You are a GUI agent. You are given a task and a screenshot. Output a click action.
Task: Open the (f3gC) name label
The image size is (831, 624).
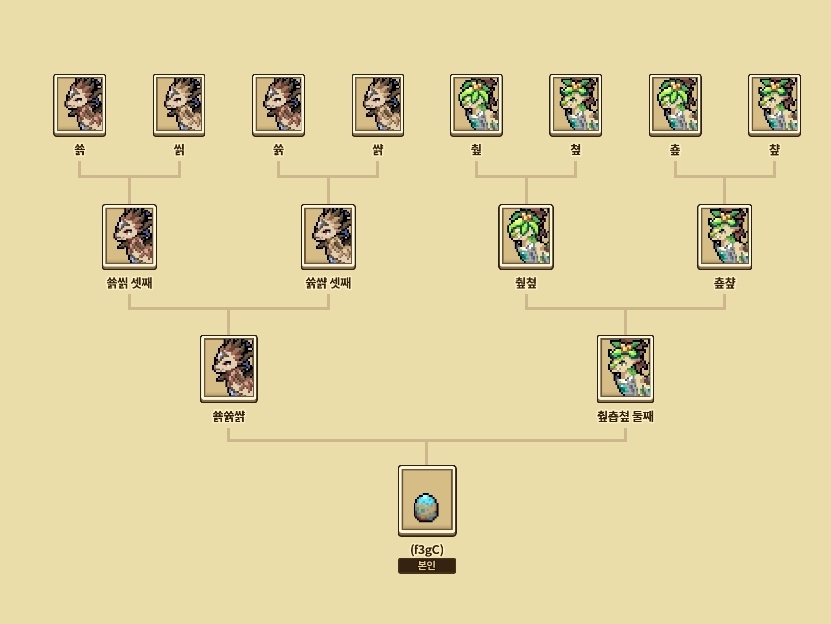click(x=427, y=549)
